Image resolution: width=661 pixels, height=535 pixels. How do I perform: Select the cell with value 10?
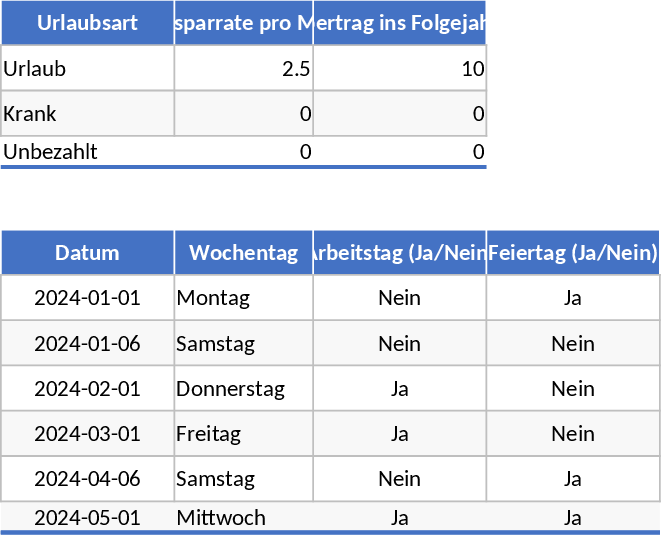400,69
